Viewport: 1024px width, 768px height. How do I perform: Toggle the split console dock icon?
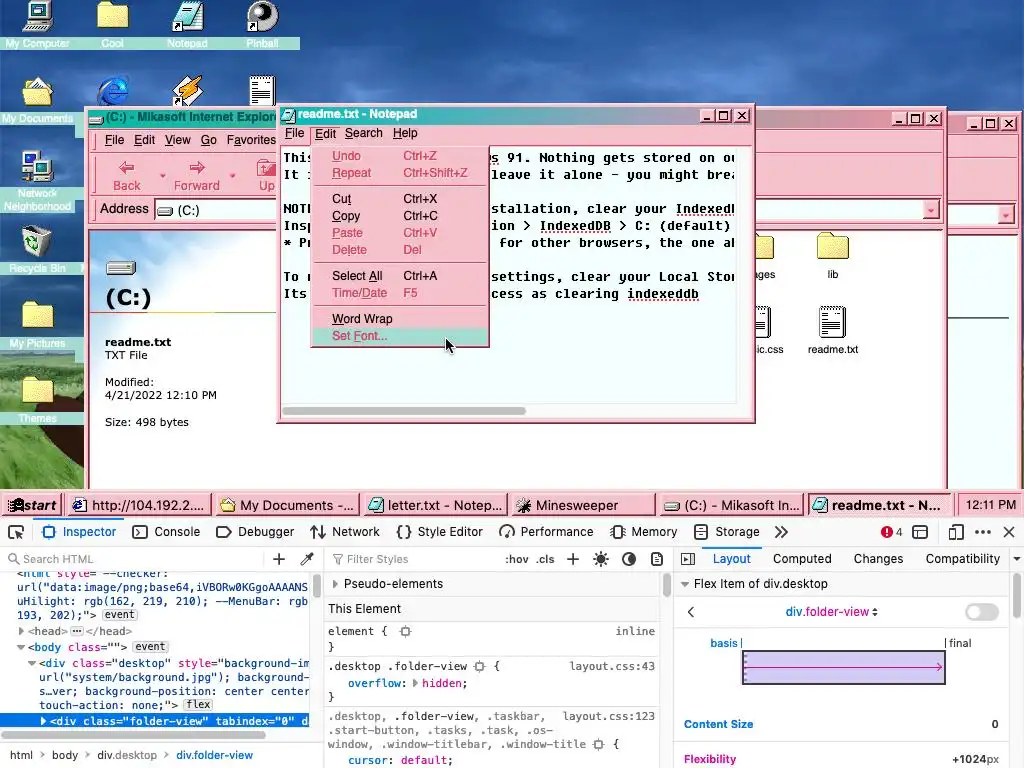[920, 532]
